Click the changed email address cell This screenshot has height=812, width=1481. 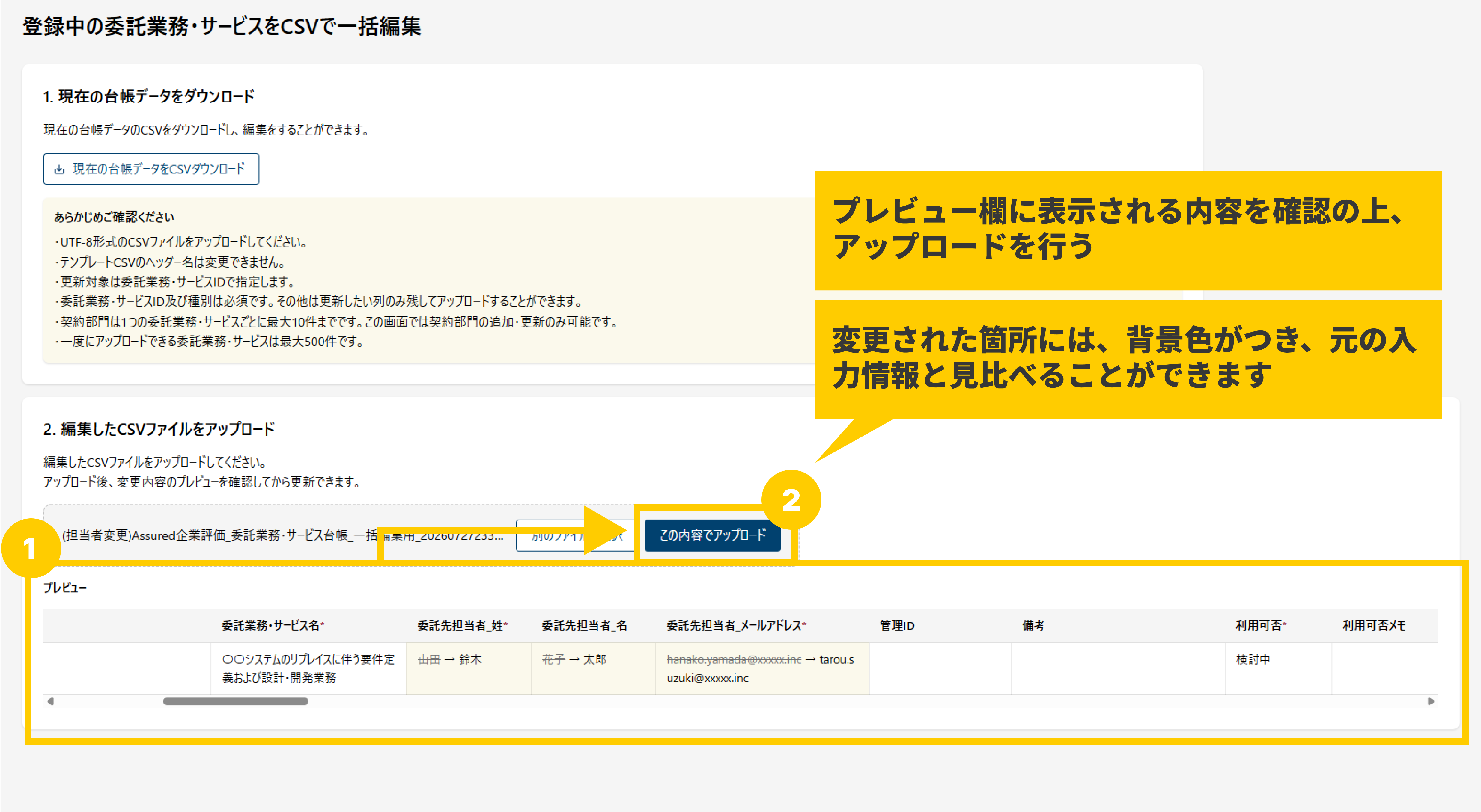pyautogui.click(x=762, y=668)
